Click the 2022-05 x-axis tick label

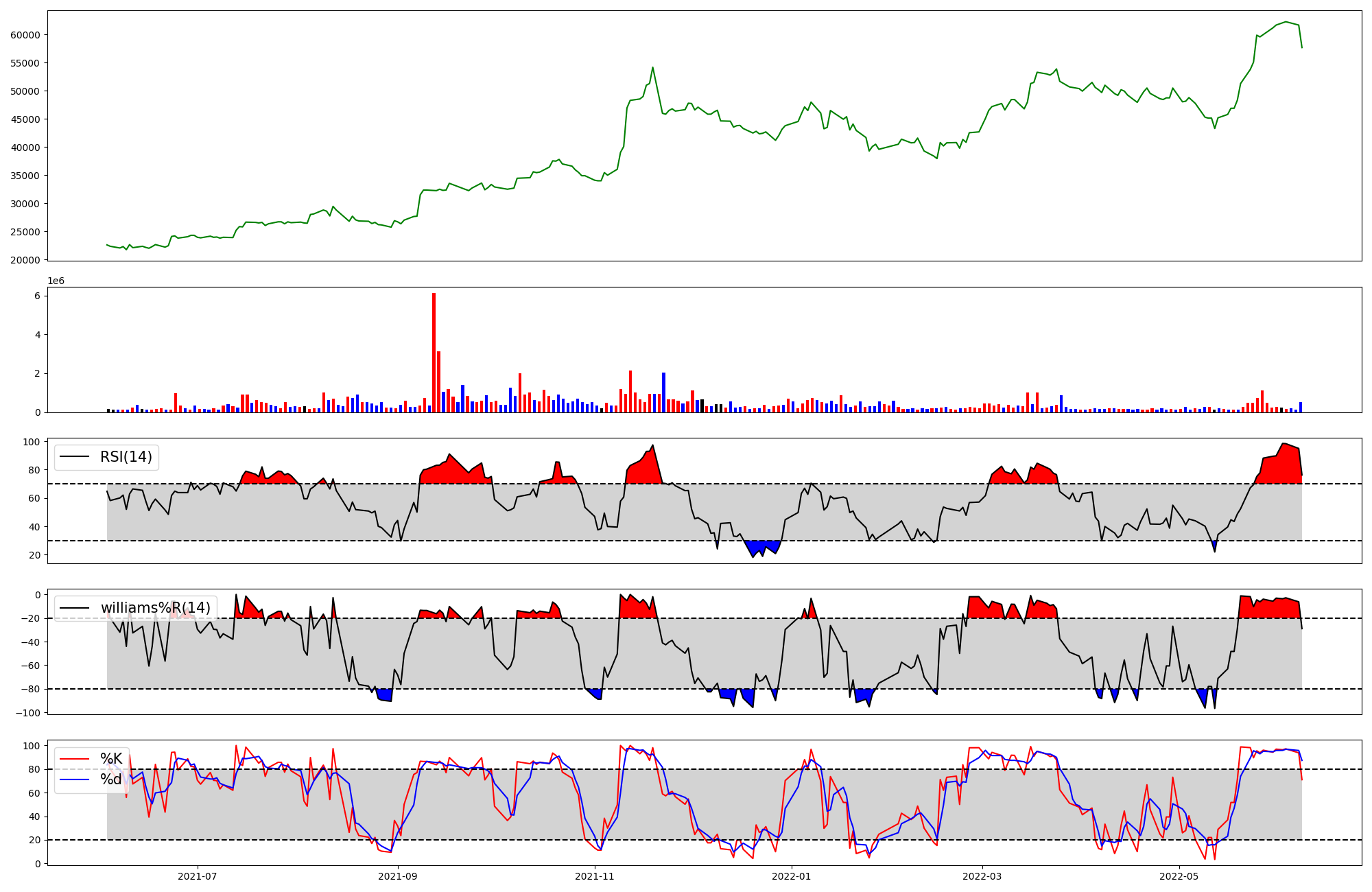(x=1179, y=876)
